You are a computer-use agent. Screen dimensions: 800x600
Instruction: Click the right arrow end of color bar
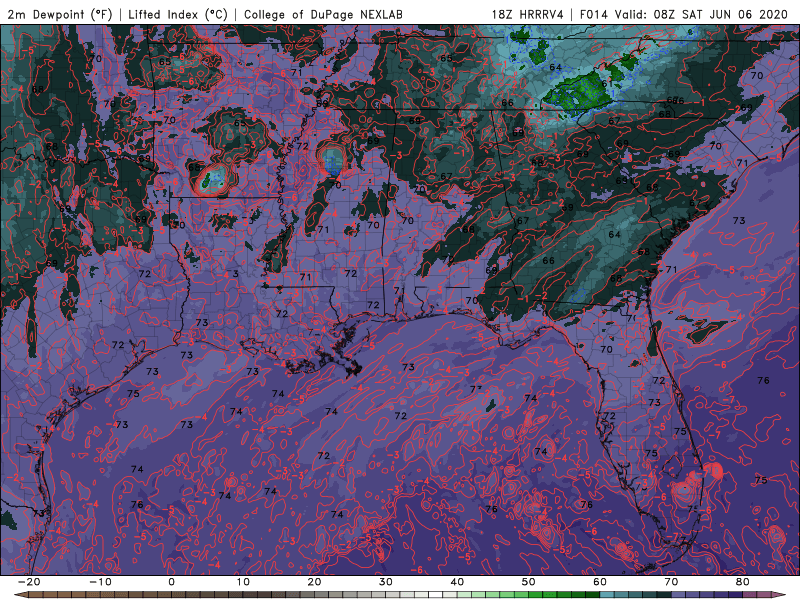pos(779,595)
